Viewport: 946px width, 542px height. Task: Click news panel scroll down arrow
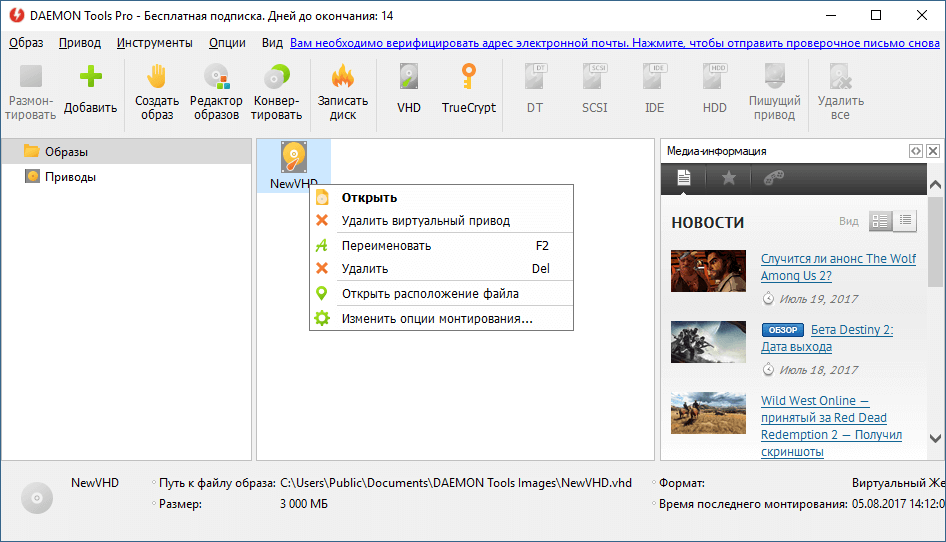(x=935, y=439)
